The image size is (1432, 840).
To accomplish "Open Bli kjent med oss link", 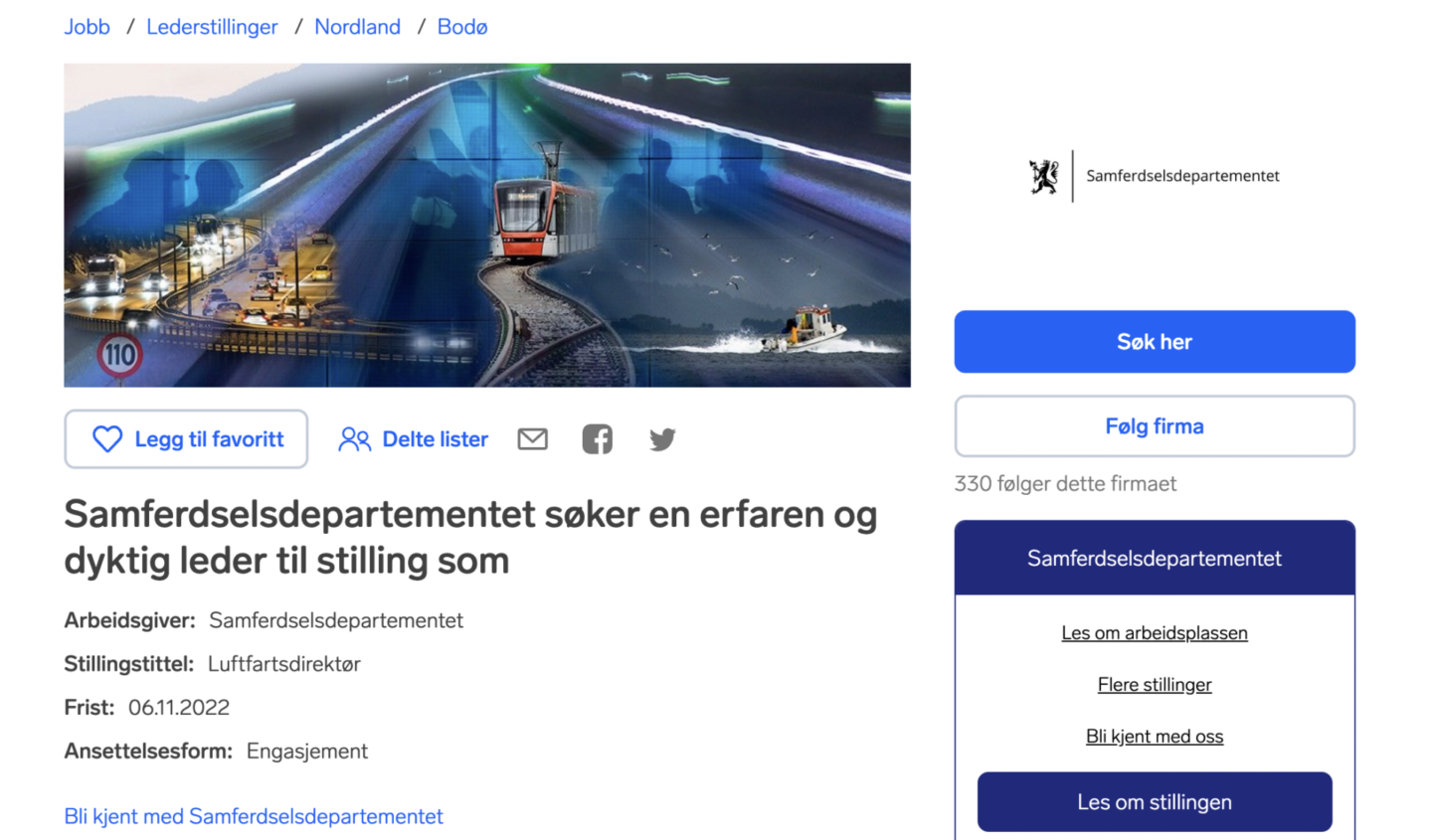I will coord(1155,737).
